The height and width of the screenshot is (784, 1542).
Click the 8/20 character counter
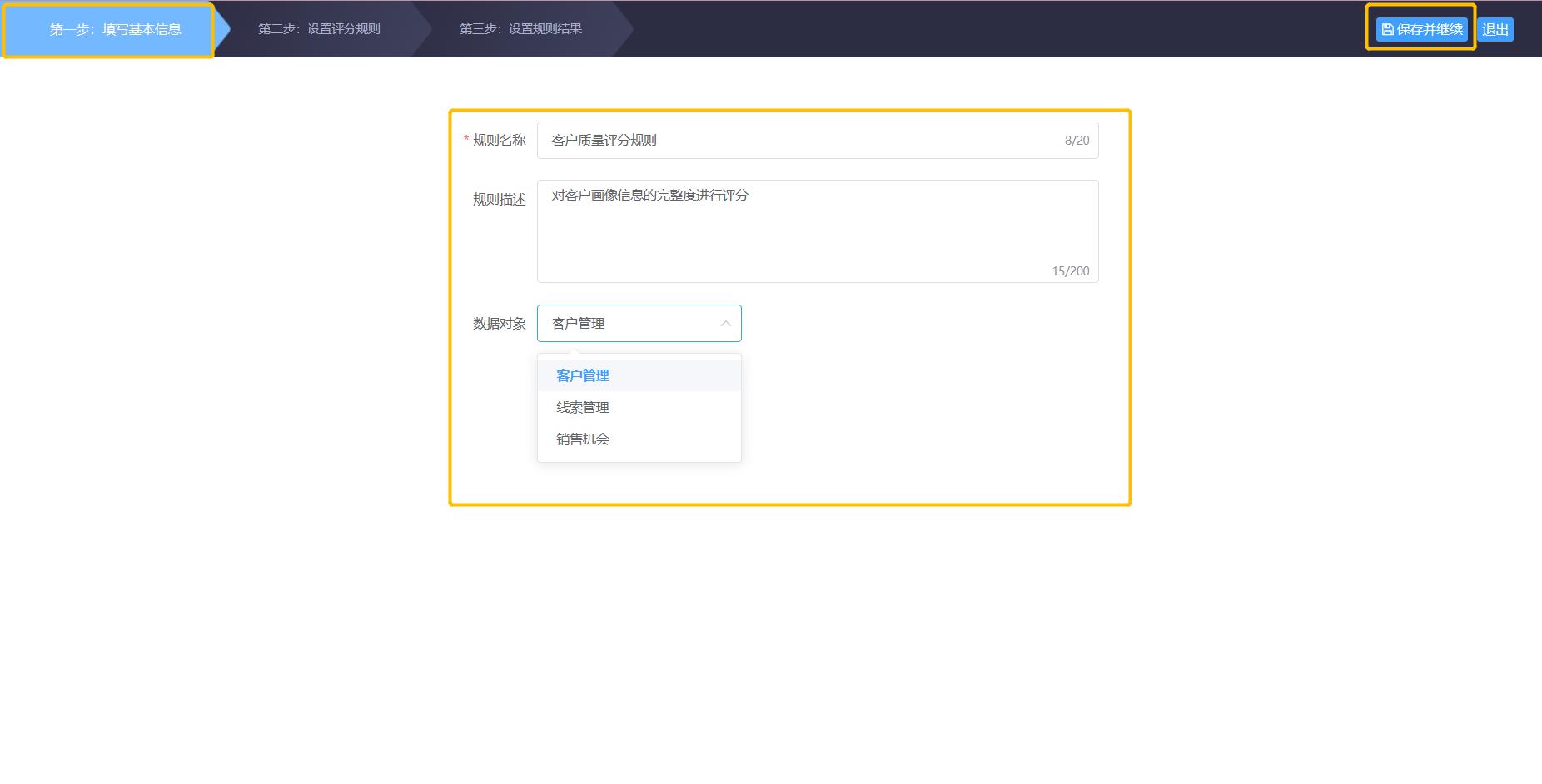(1077, 141)
